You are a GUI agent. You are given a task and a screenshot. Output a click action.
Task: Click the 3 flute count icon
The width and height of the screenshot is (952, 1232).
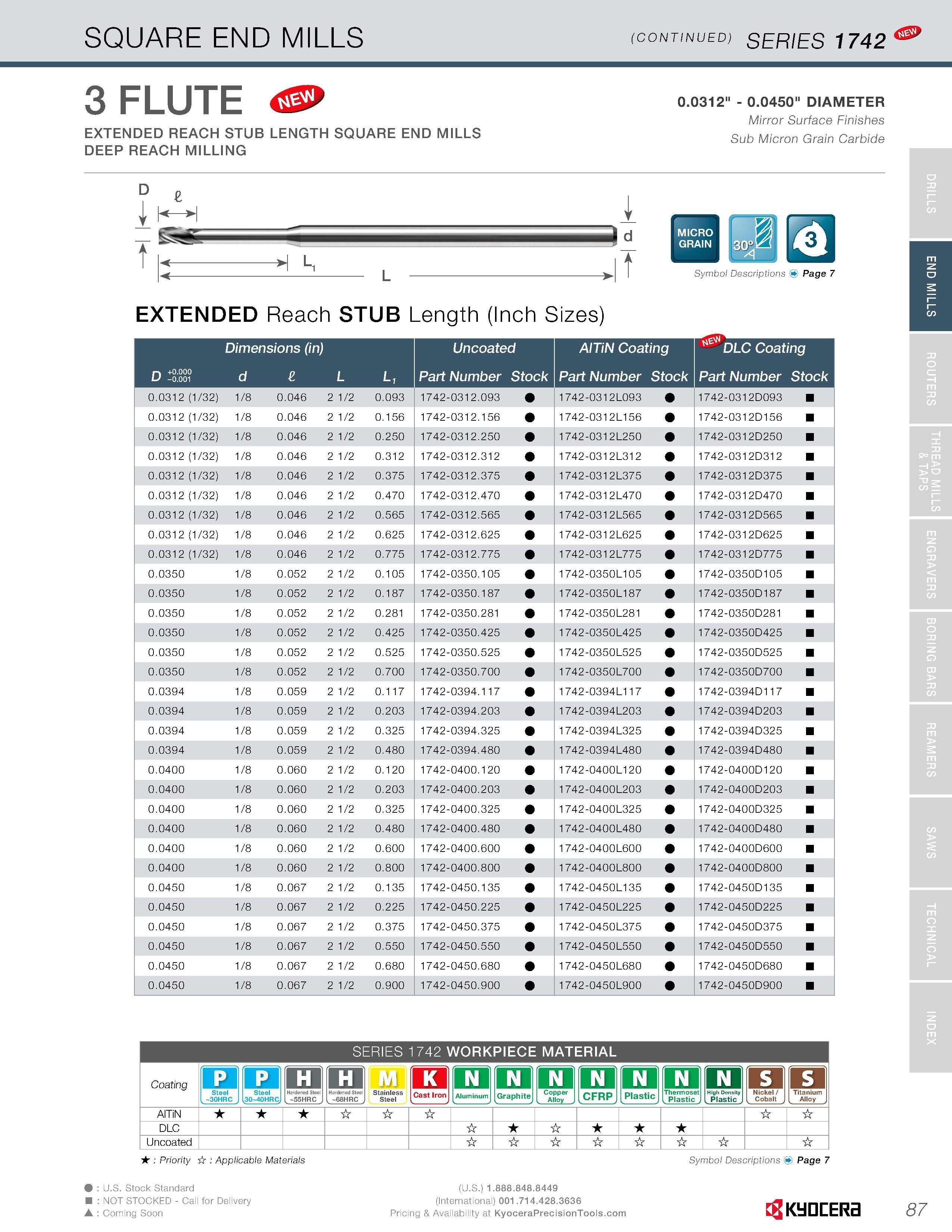(x=811, y=238)
